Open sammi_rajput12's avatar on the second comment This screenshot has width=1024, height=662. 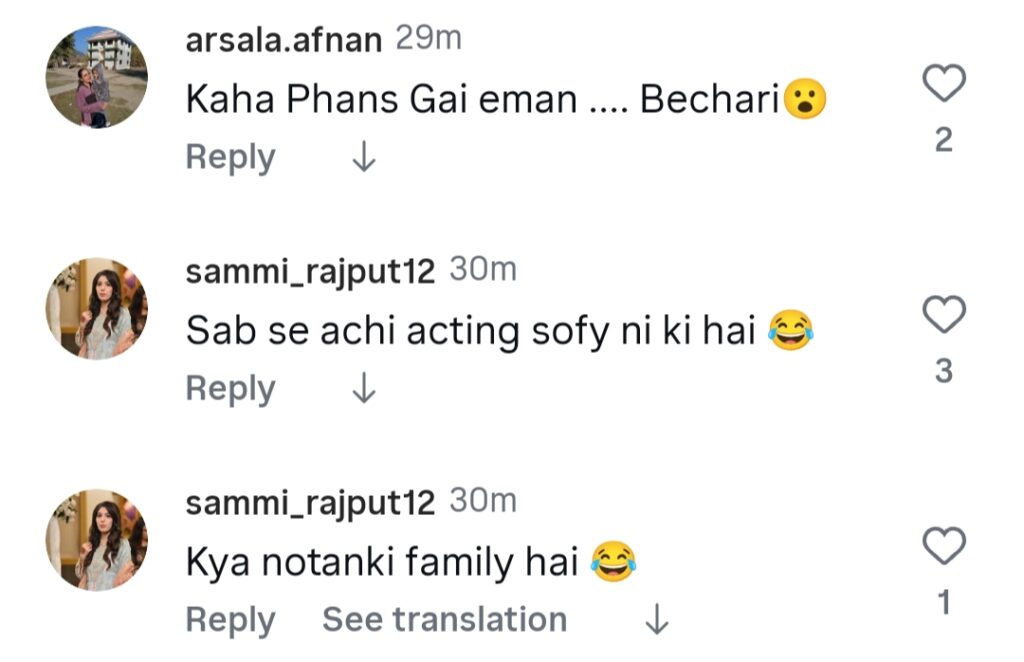(97, 309)
